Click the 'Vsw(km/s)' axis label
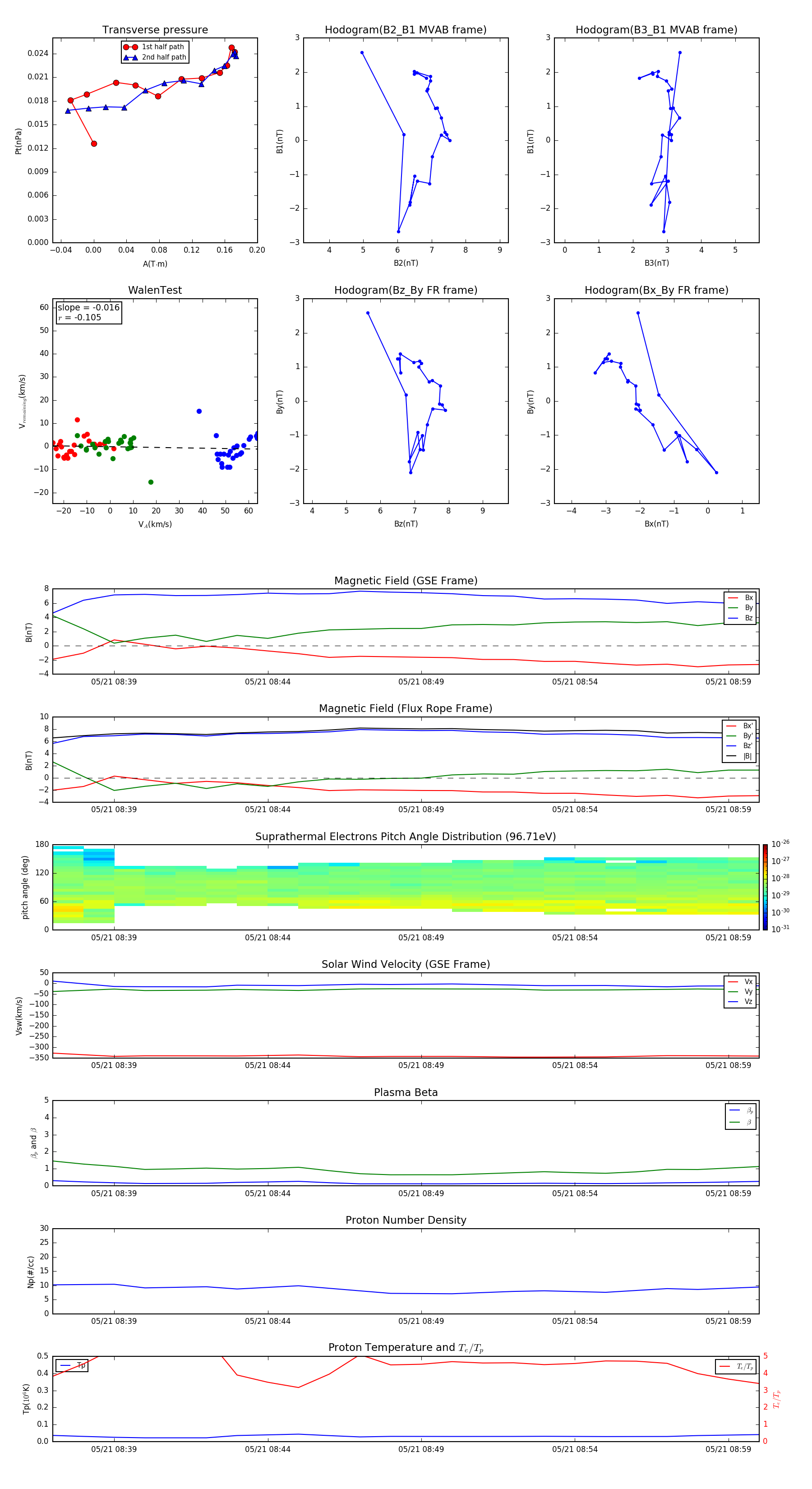 click(18, 1016)
